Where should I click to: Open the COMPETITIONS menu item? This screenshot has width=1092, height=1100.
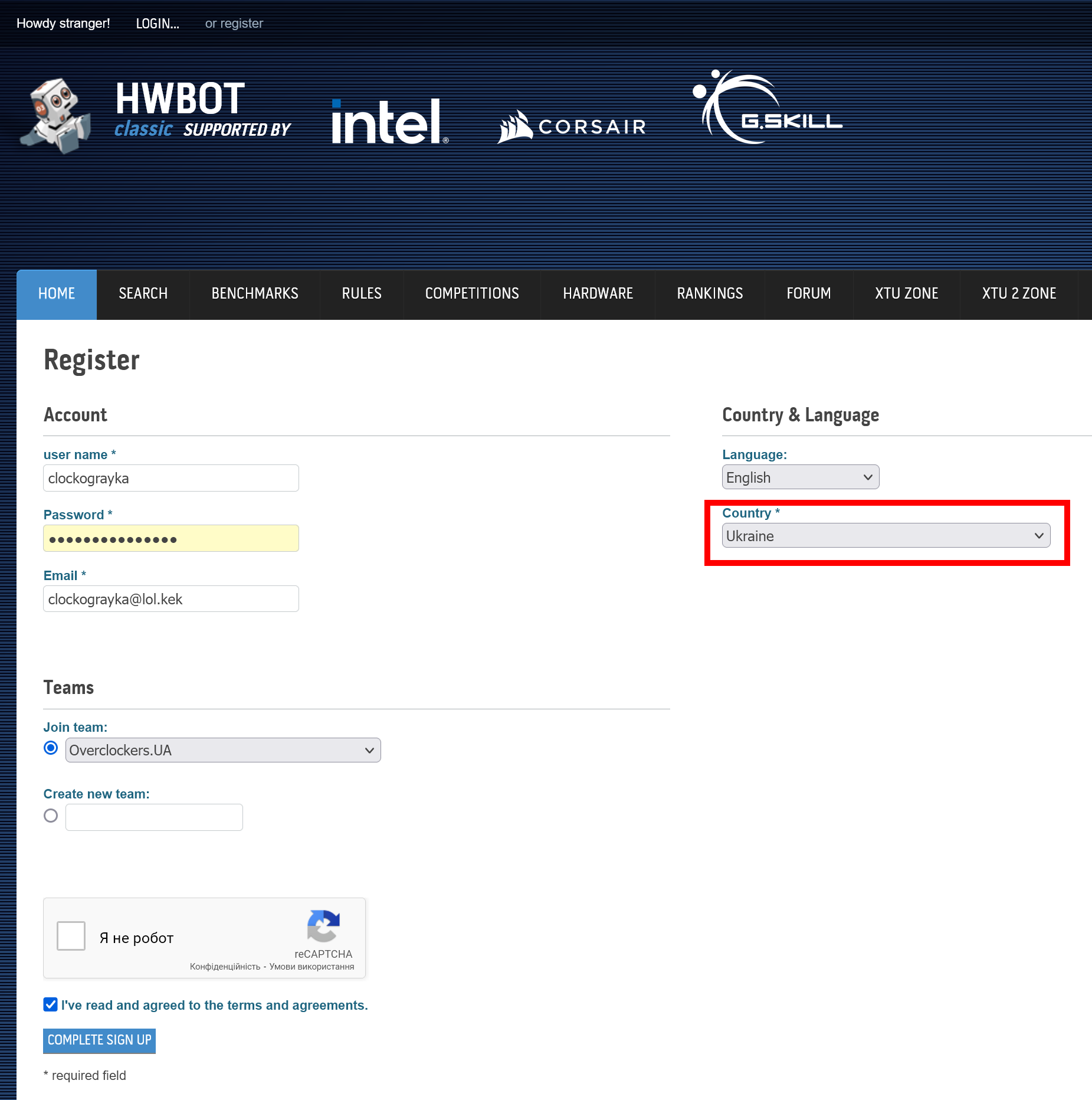pyautogui.click(x=472, y=294)
